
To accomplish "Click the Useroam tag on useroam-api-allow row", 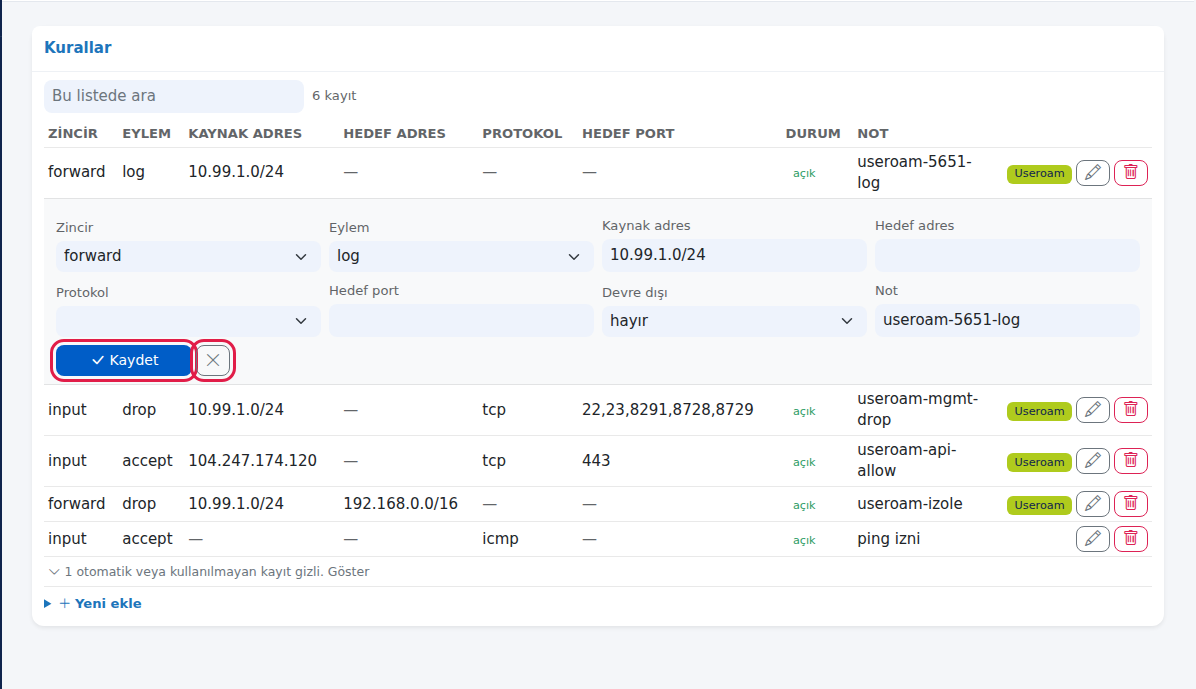I will coord(1039,462).
